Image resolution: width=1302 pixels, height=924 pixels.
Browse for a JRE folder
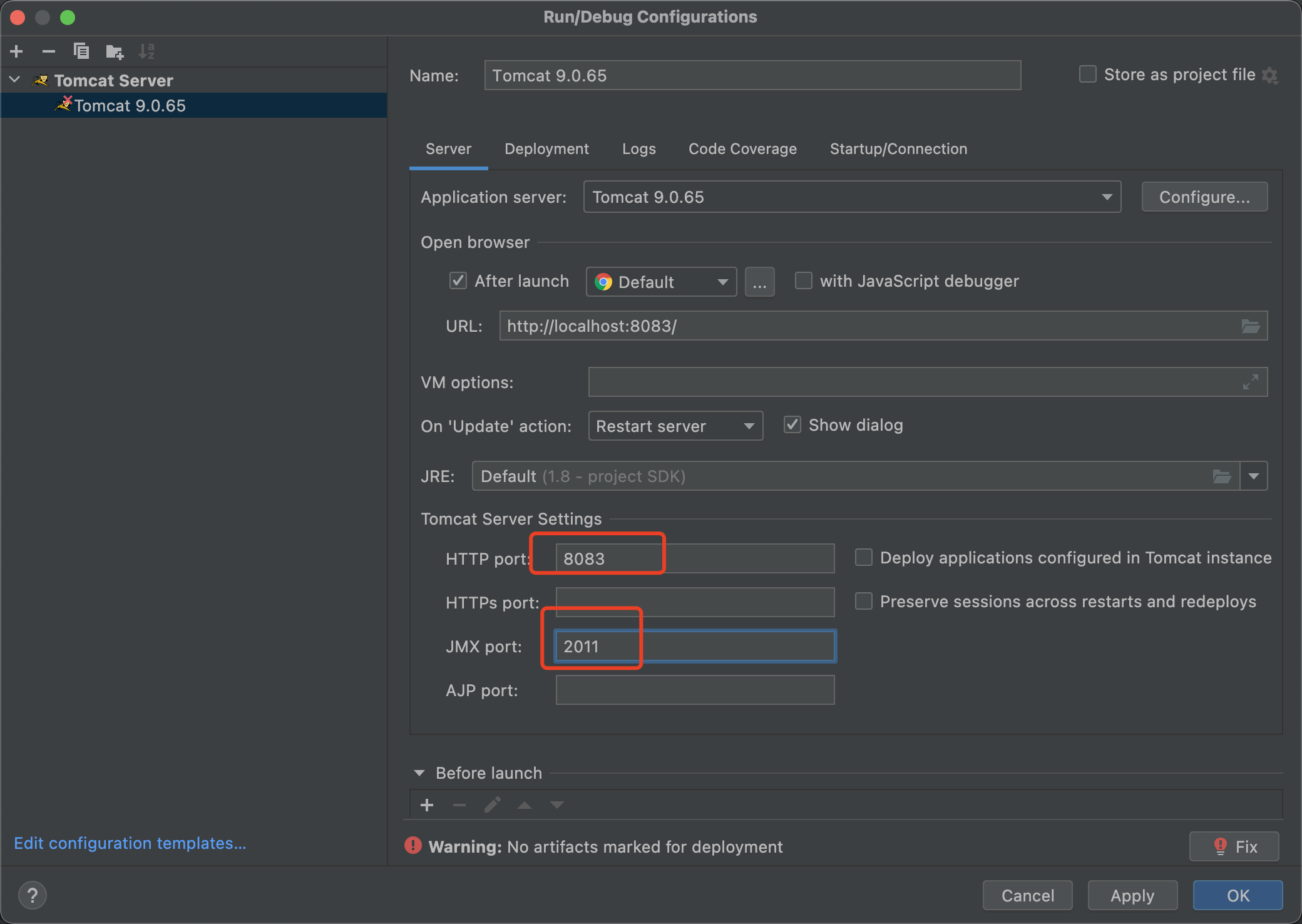1222,476
